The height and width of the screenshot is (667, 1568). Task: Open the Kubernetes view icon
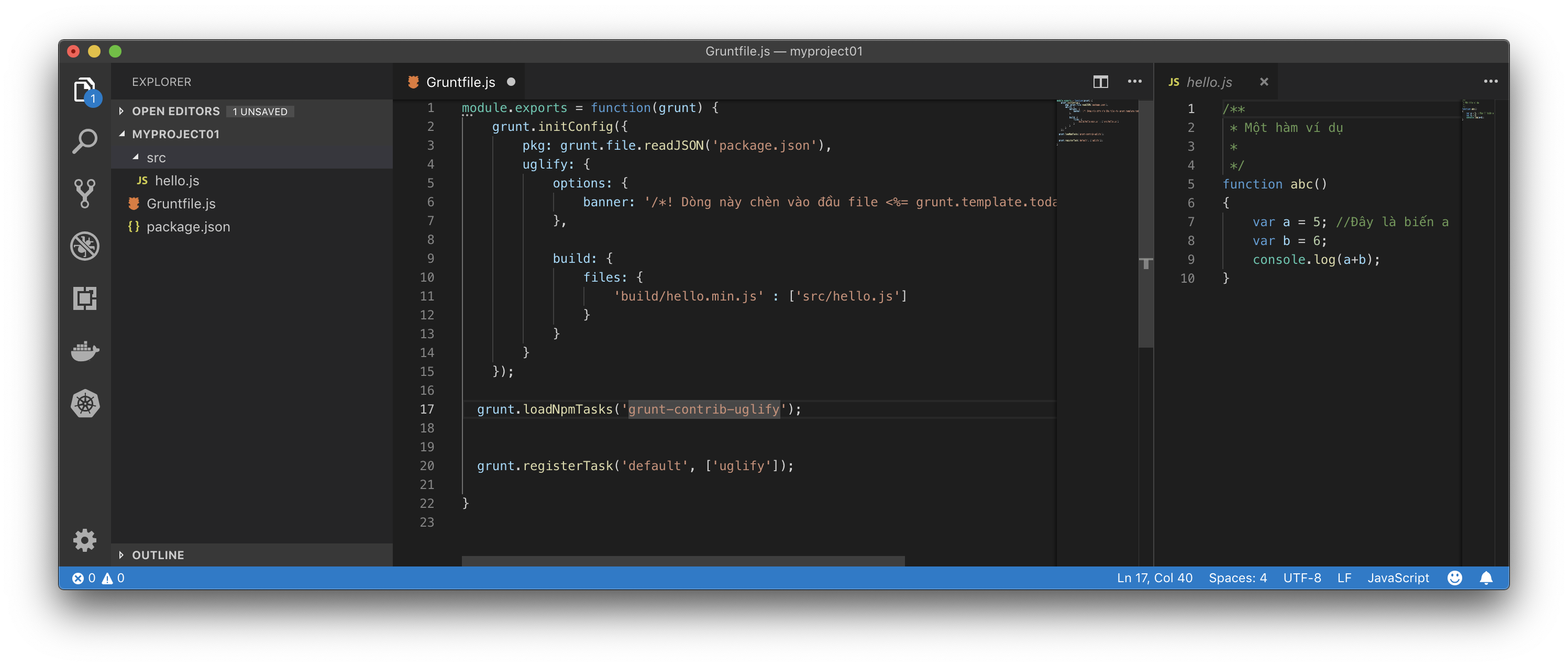(85, 404)
